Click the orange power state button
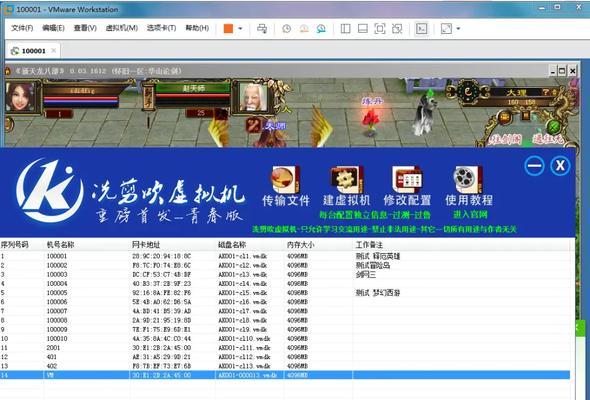Image resolution: width=590 pixels, height=400 pixels. coord(228,29)
